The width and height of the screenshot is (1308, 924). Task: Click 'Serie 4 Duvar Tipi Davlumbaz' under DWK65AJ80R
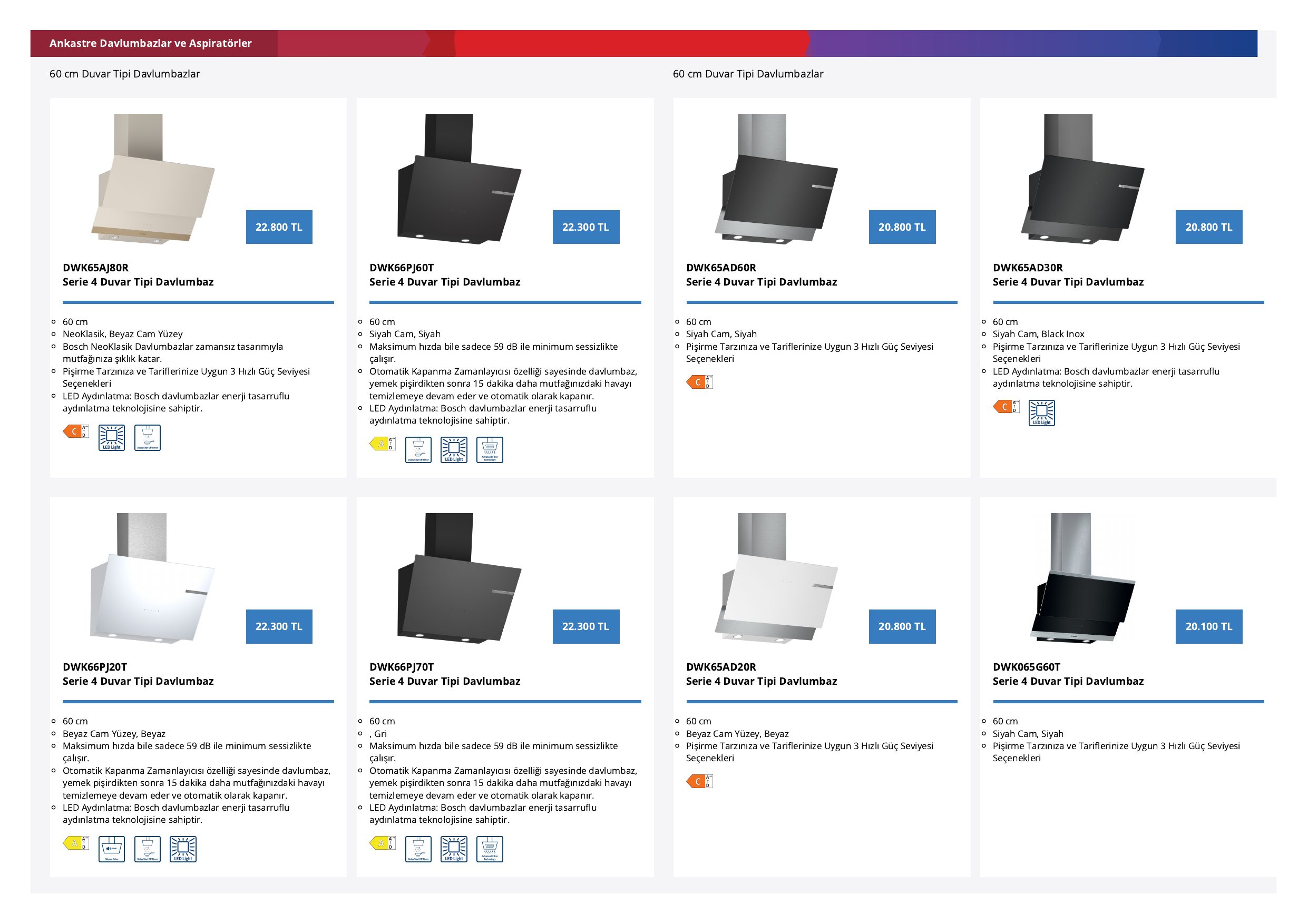tap(139, 282)
